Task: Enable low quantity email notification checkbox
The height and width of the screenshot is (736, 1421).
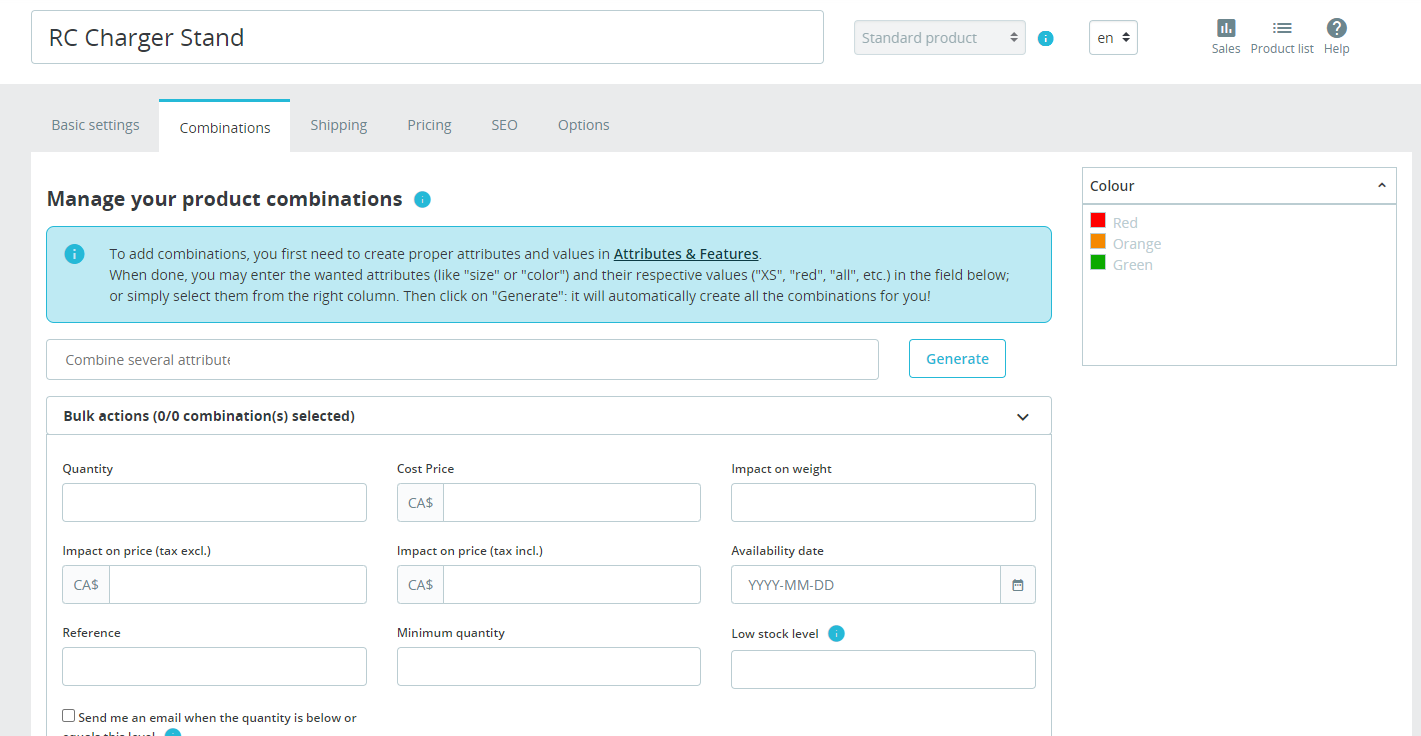Action: 69,716
